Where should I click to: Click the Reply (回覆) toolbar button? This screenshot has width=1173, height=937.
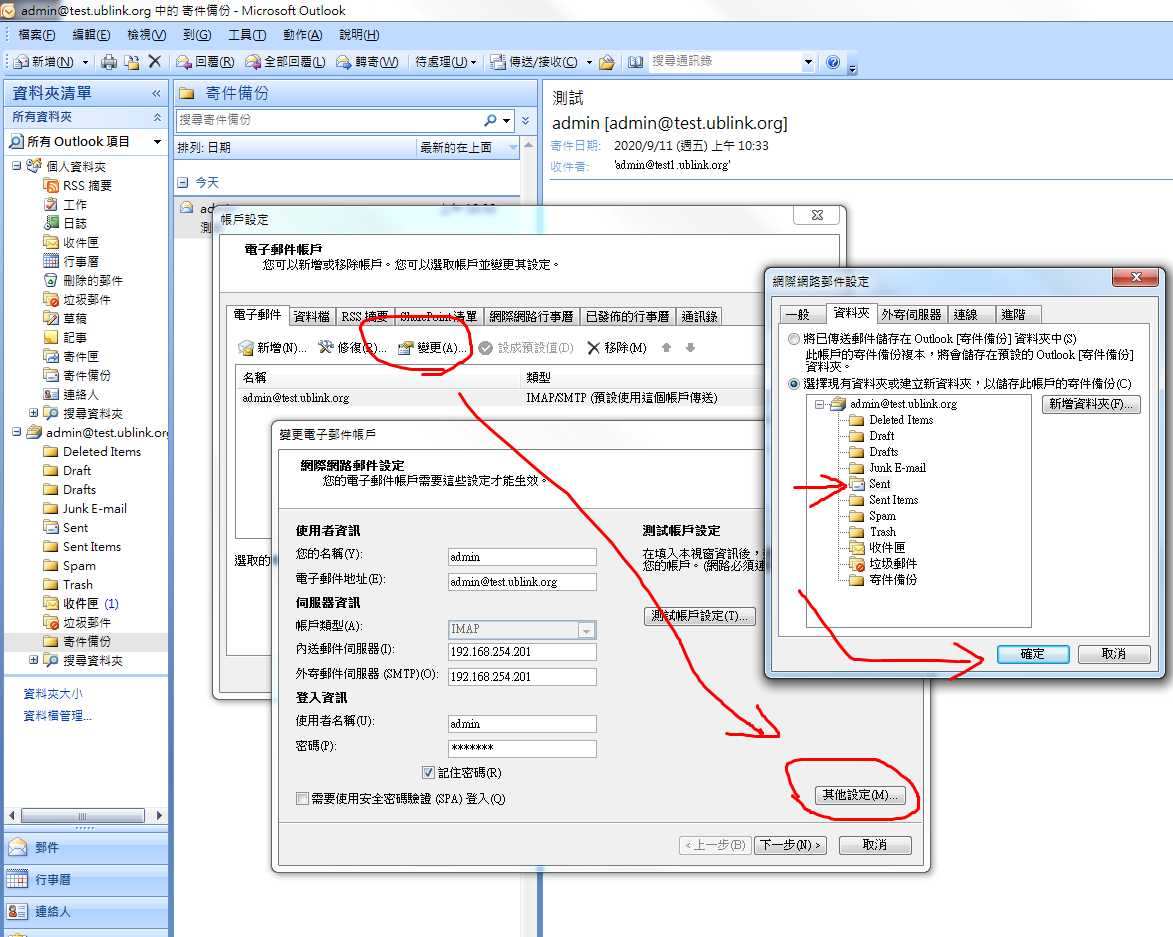206,62
